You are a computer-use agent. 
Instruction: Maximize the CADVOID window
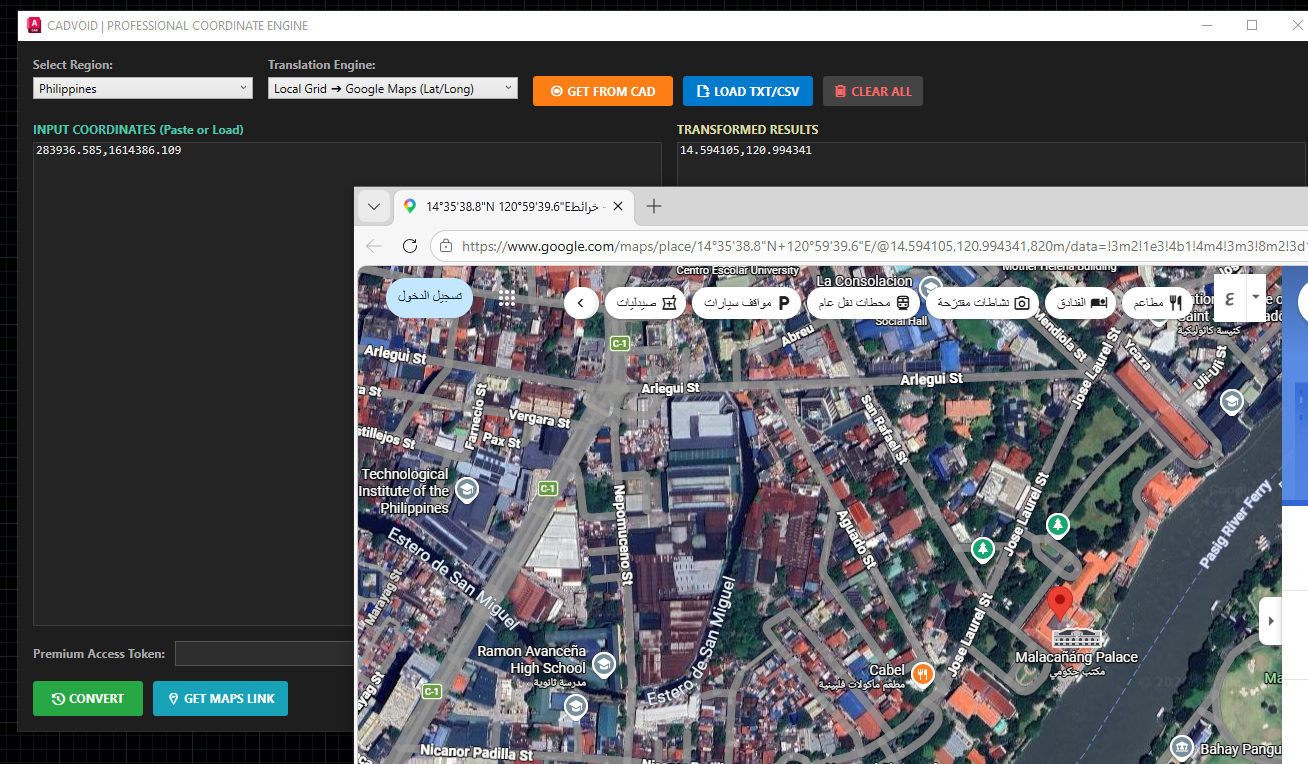pyautogui.click(x=1251, y=25)
